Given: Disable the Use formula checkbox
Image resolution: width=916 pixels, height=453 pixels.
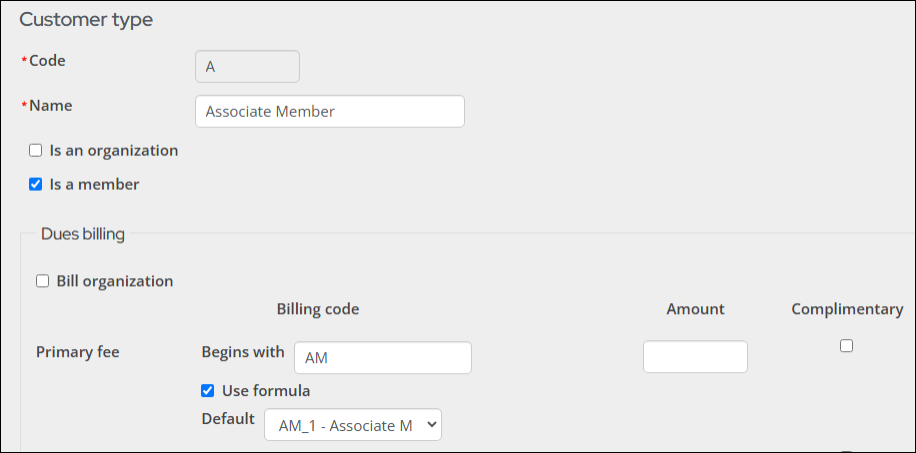Looking at the screenshot, I should point(208,390).
